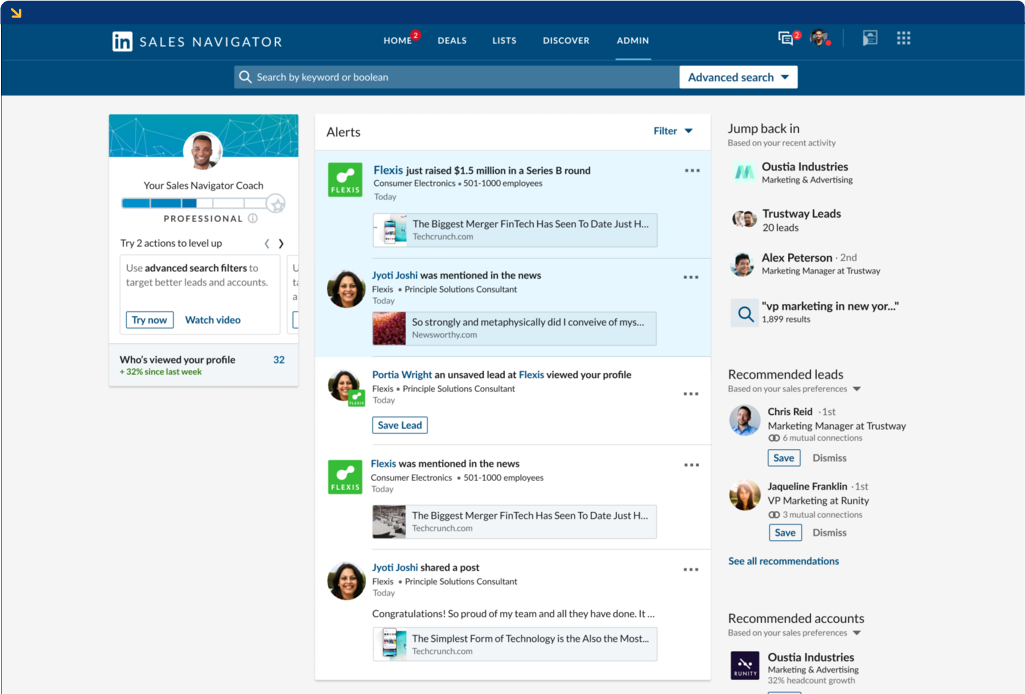Open the Filter dropdown in the Alerts panel

coord(673,130)
